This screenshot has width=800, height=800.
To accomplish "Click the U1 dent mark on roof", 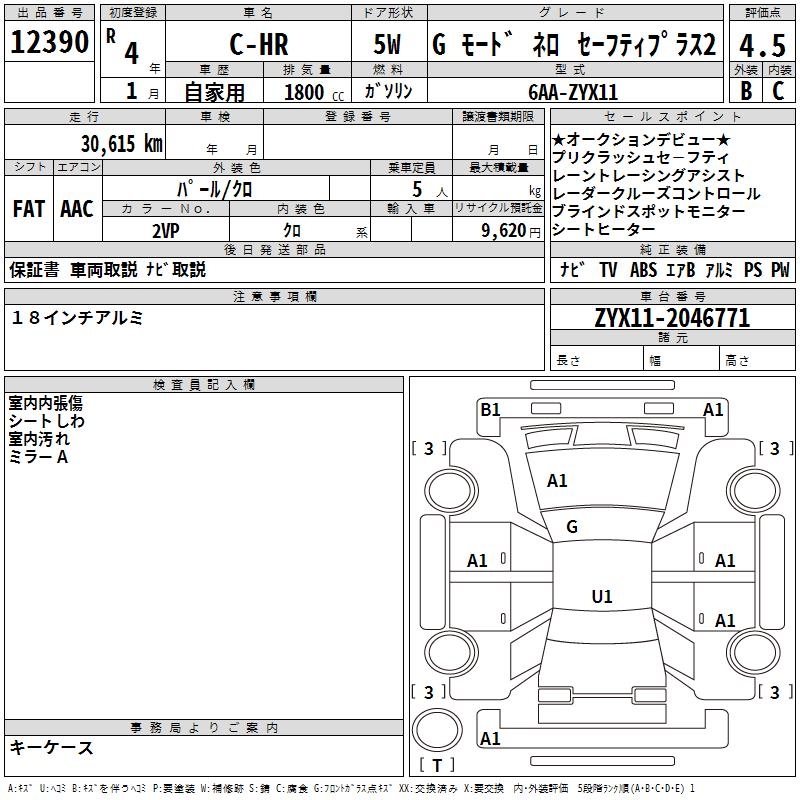I will point(602,596).
